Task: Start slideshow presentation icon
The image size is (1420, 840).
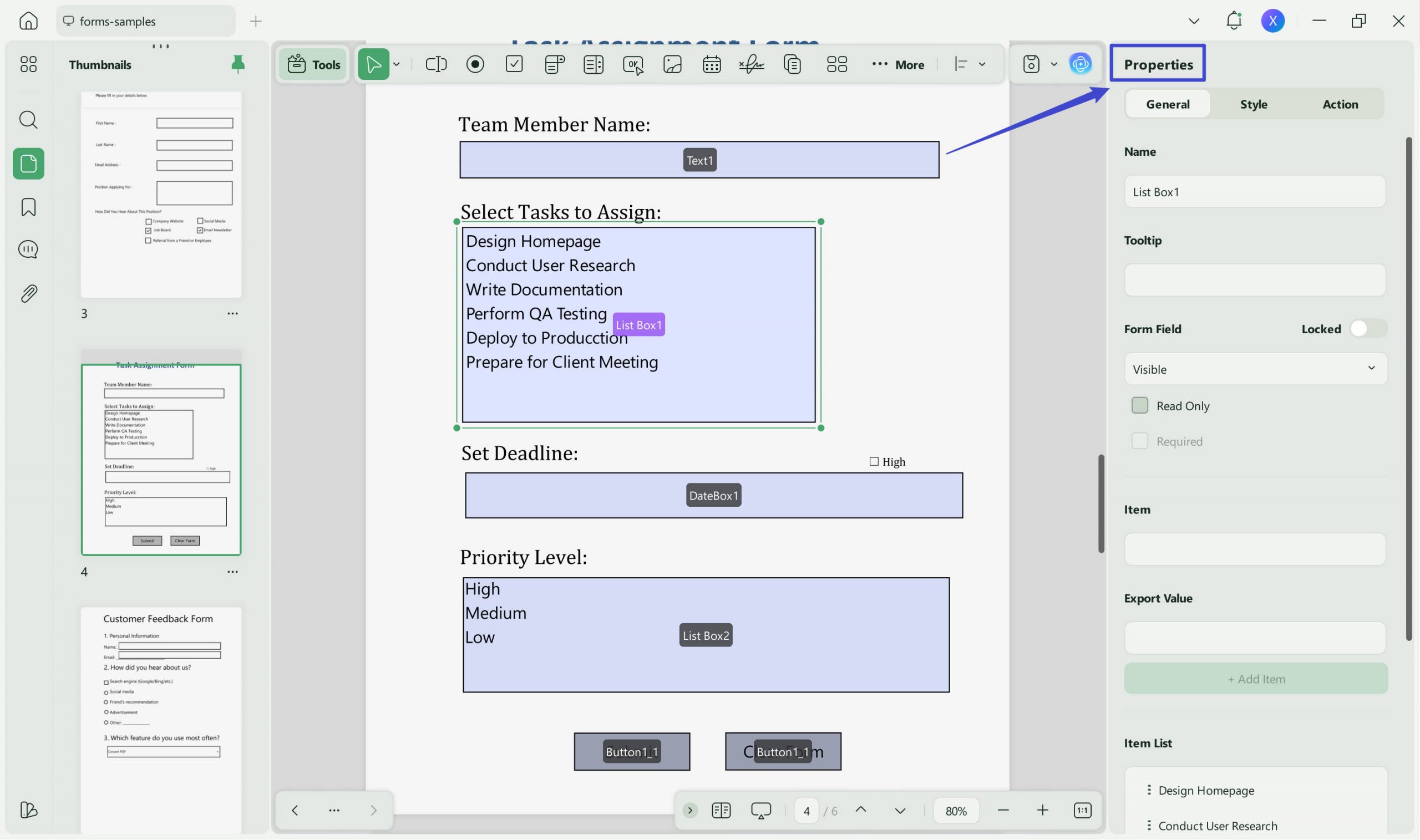Action: [x=761, y=811]
